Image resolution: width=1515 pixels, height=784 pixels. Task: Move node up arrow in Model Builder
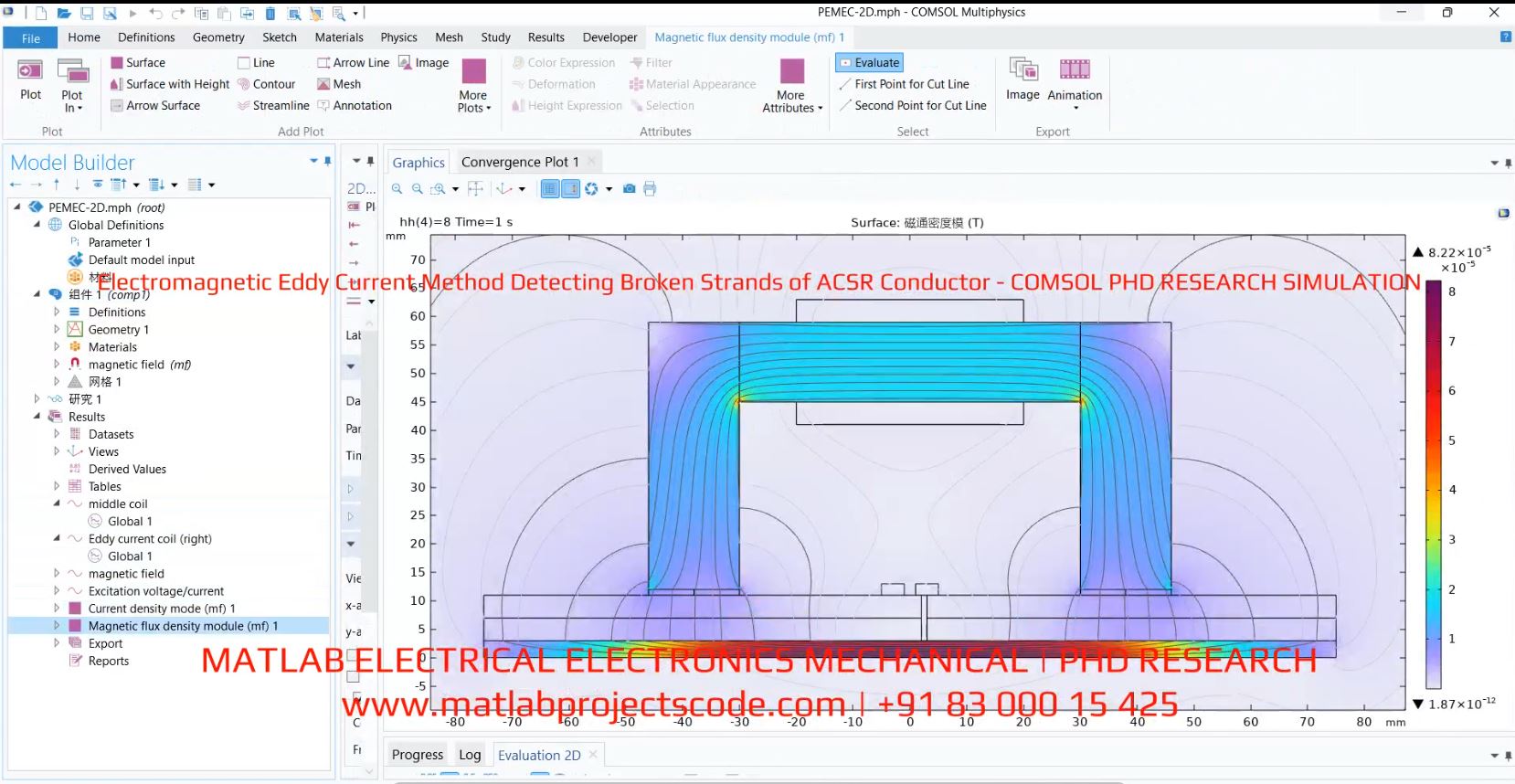(x=57, y=185)
